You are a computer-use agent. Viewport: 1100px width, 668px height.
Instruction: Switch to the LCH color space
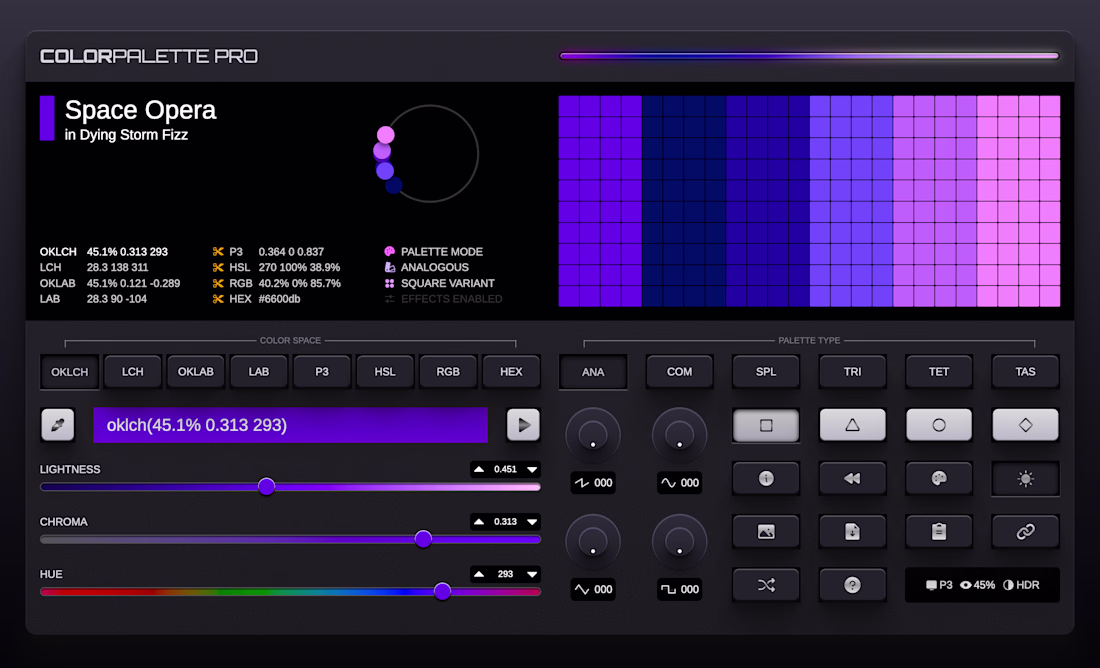click(x=133, y=372)
